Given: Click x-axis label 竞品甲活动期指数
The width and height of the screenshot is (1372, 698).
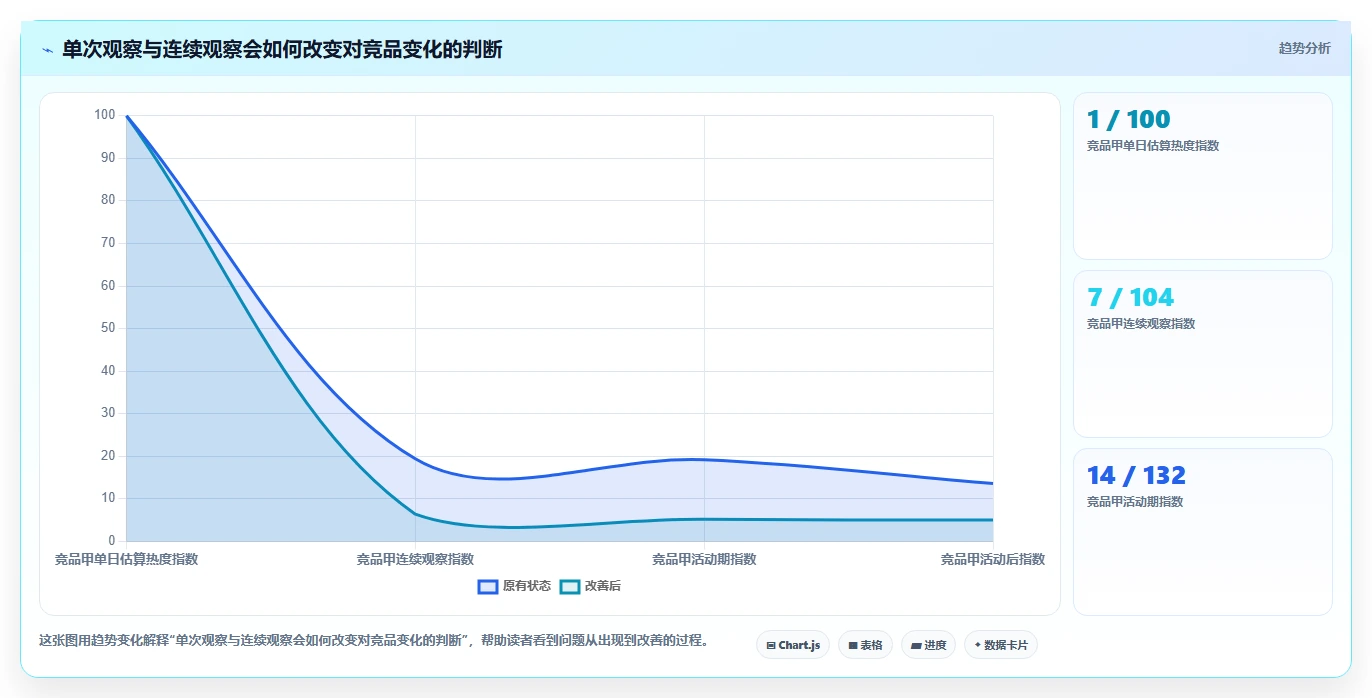Looking at the screenshot, I should click(x=704, y=560).
